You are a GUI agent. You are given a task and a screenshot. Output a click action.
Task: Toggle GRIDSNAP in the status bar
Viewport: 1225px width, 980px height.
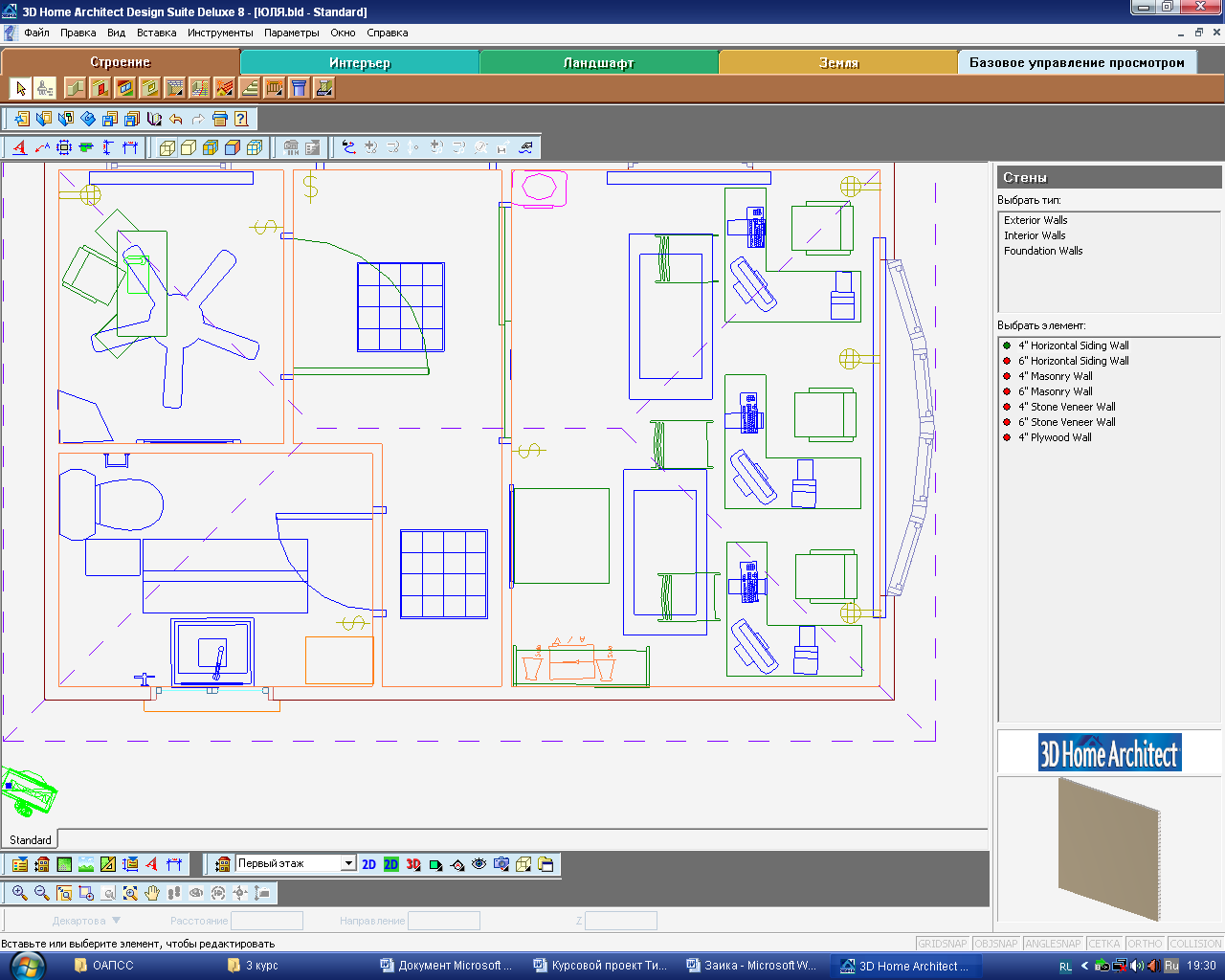(943, 944)
